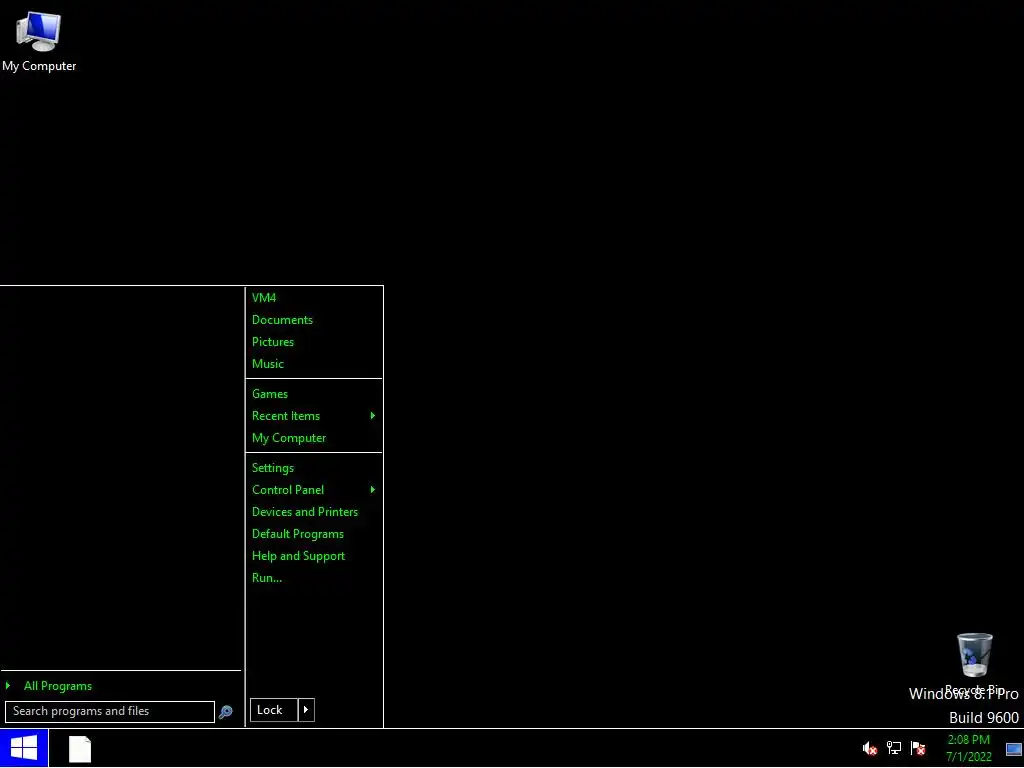Open Music from Start menu

[x=268, y=364]
